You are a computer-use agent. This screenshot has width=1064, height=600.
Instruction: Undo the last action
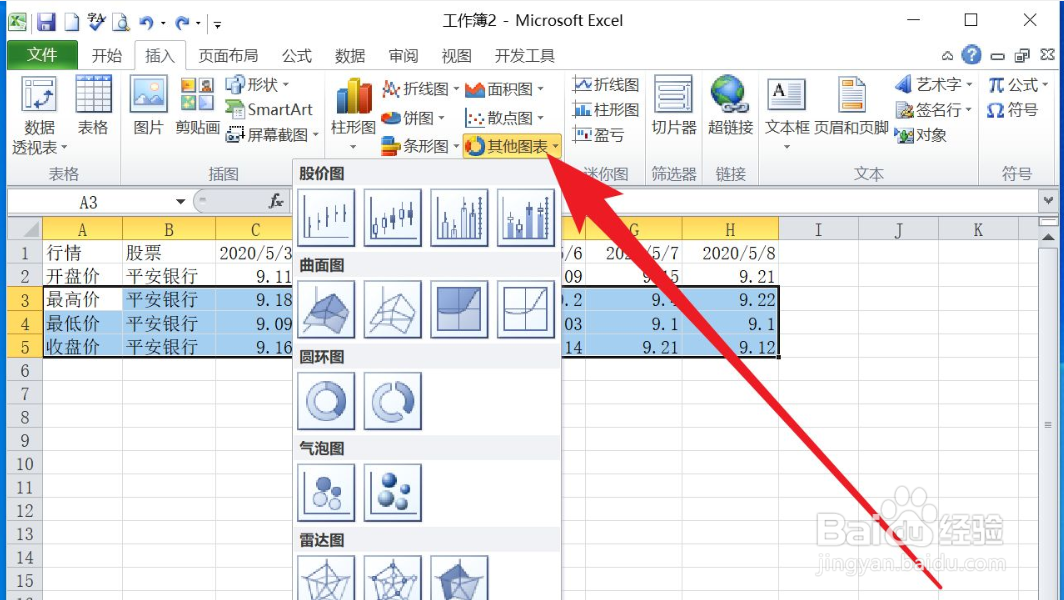pos(145,23)
